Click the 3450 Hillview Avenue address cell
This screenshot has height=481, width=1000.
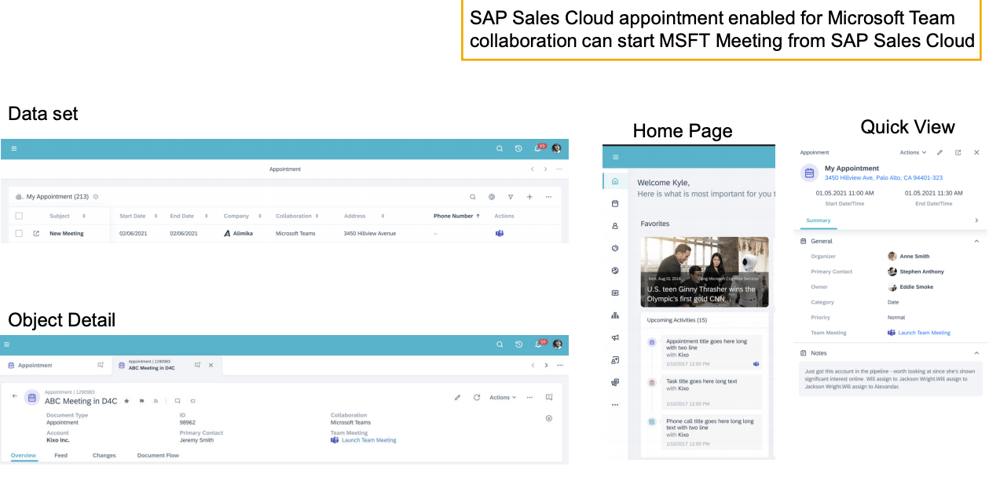(x=370, y=233)
